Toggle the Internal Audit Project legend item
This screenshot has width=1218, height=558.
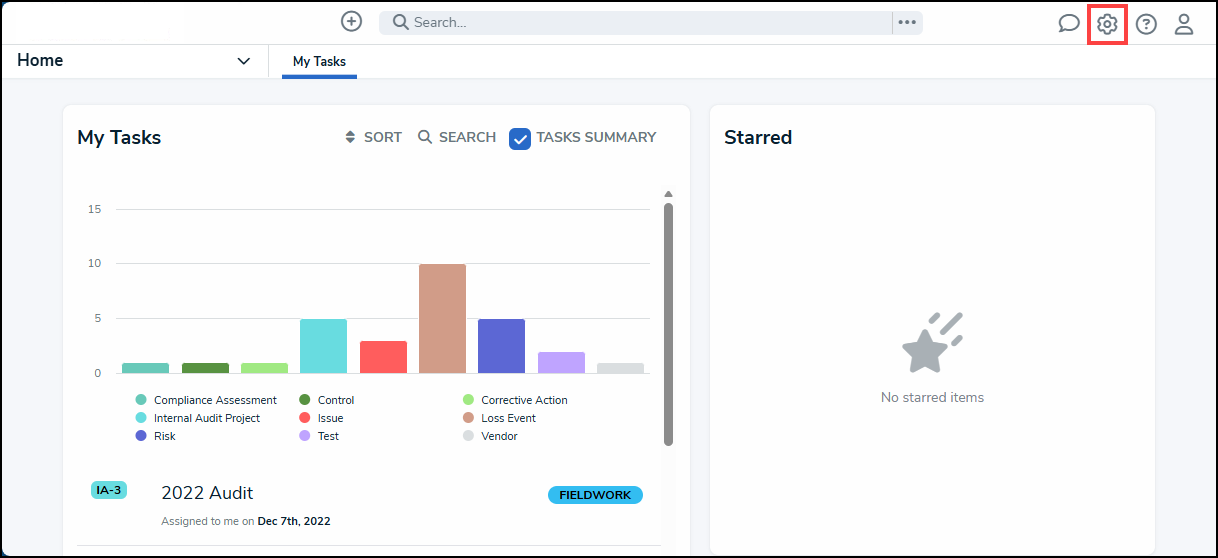[x=206, y=418]
